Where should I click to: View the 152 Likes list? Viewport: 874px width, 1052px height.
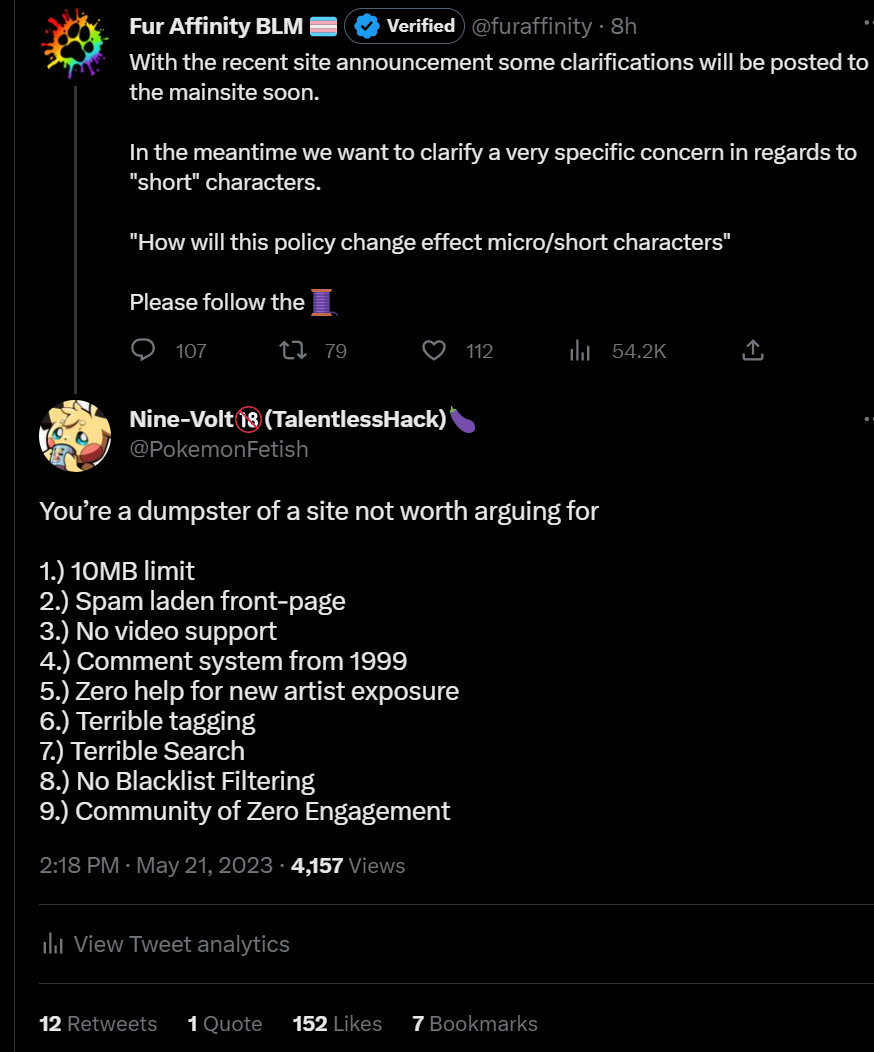(337, 1024)
